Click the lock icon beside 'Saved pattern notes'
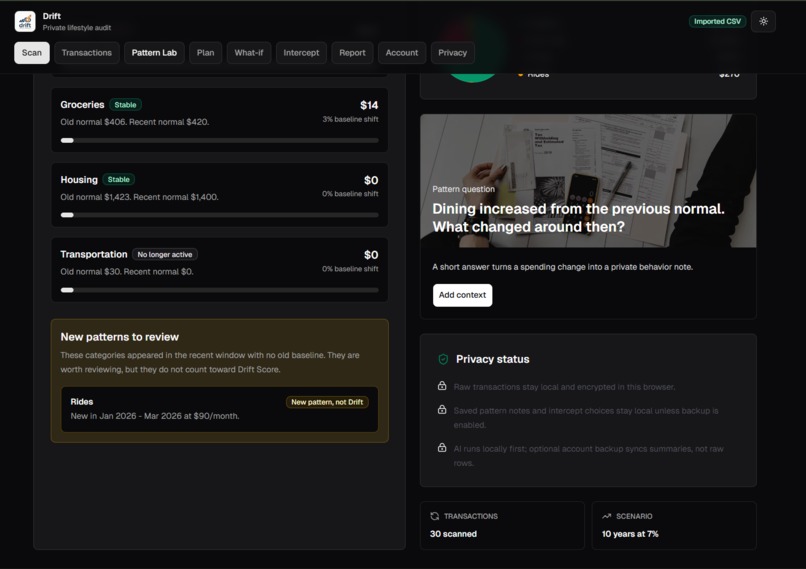This screenshot has height=569, width=806. tap(442, 409)
